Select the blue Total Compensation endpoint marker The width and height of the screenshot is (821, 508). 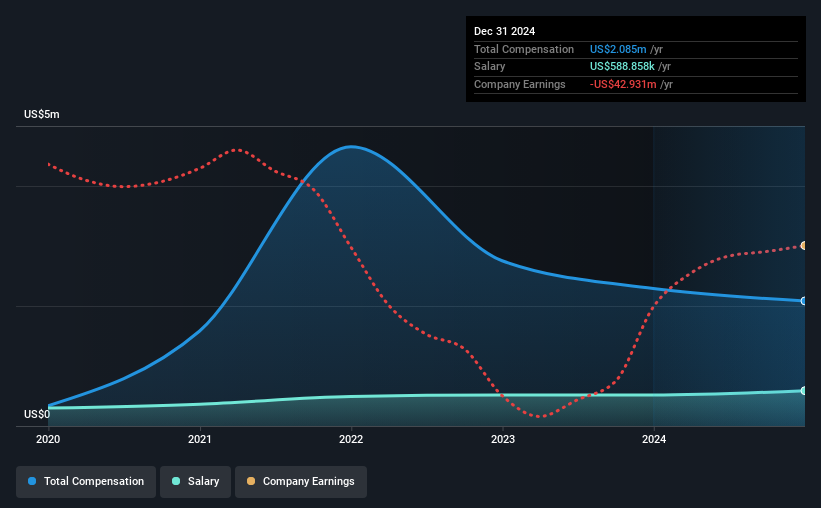(804, 301)
